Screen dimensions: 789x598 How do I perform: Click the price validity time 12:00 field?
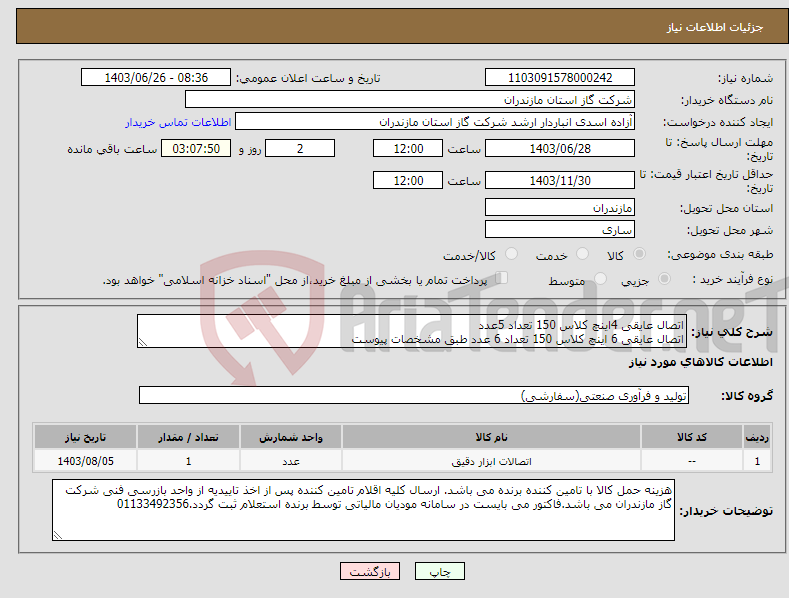pos(408,180)
